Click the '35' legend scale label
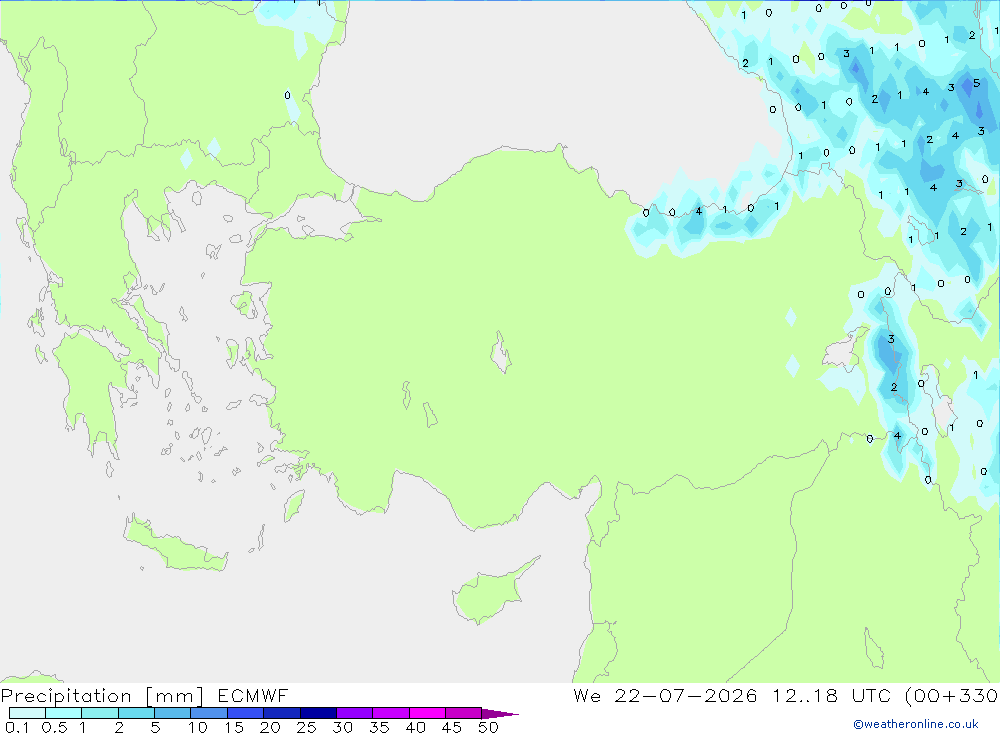 pyautogui.click(x=379, y=727)
